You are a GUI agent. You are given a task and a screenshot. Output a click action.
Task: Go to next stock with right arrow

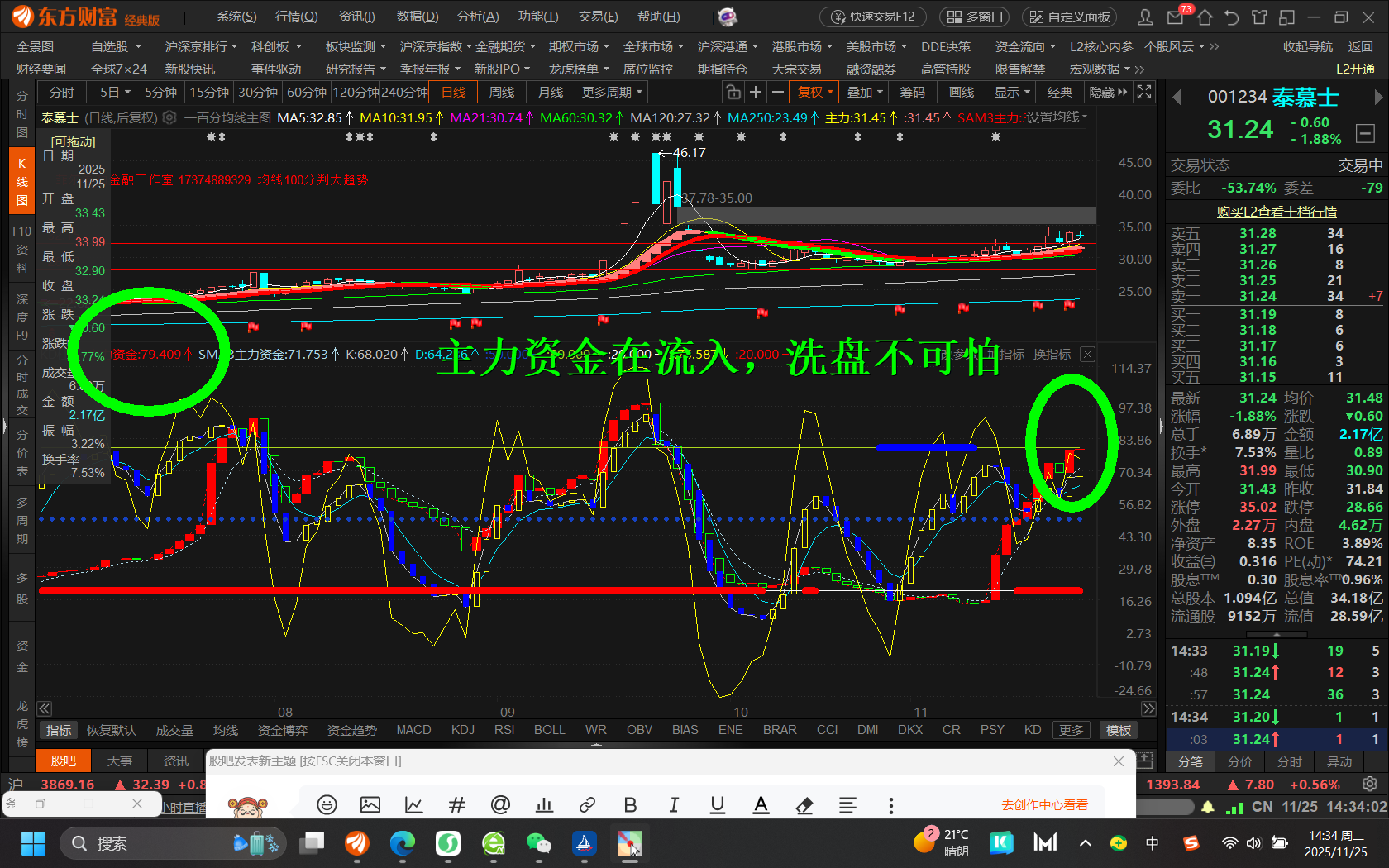(x=1377, y=98)
